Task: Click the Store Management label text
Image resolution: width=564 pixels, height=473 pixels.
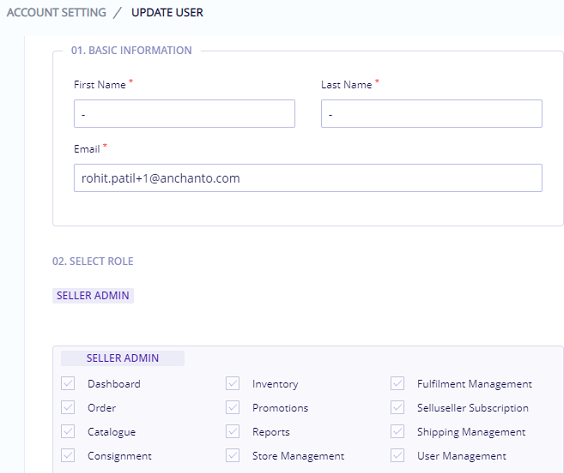Action: click(298, 456)
